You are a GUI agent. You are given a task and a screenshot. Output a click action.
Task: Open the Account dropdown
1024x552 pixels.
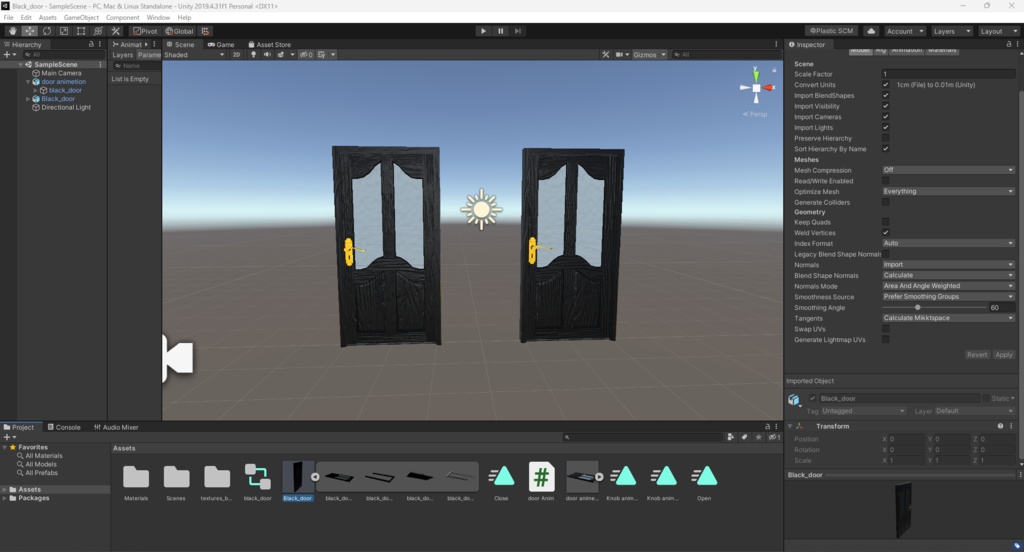point(904,31)
